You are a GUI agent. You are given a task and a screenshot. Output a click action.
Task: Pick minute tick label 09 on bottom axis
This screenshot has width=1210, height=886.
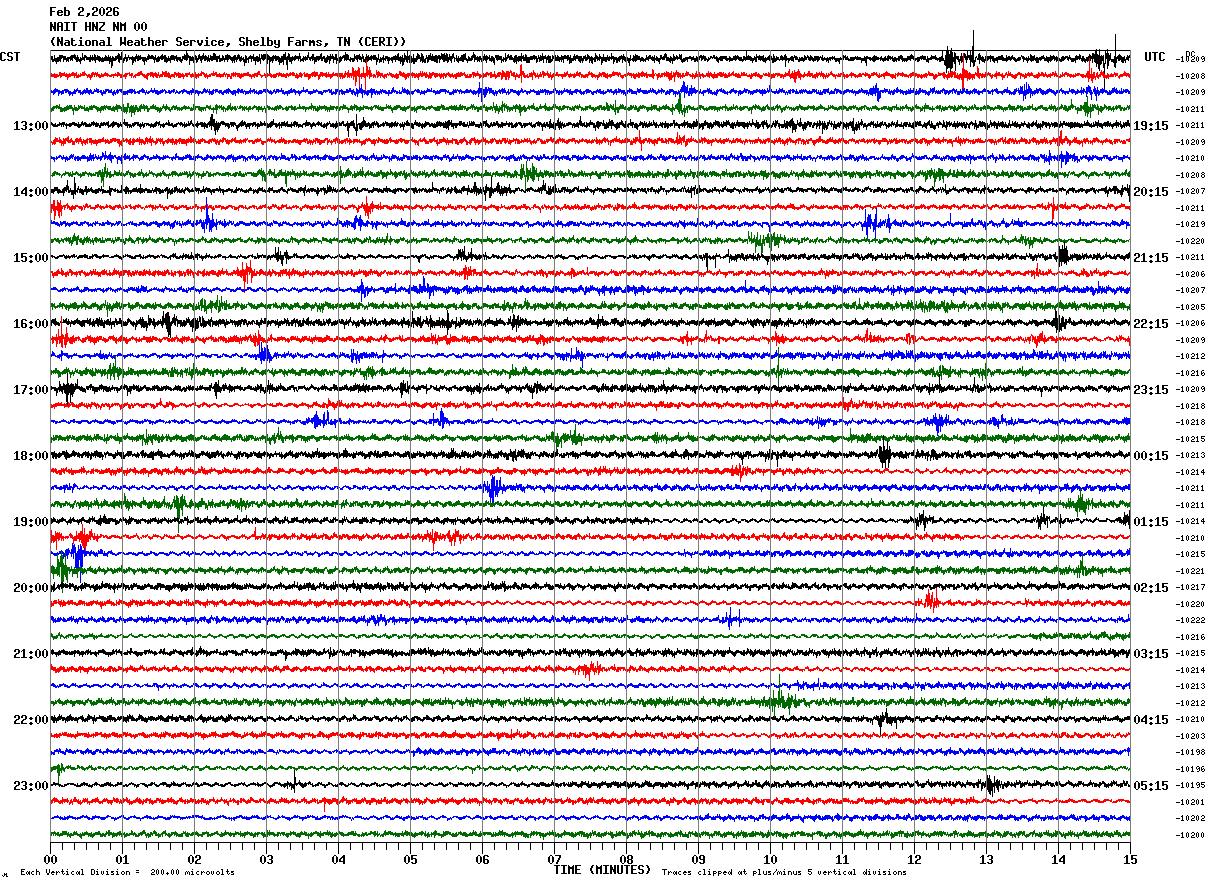[x=698, y=859]
